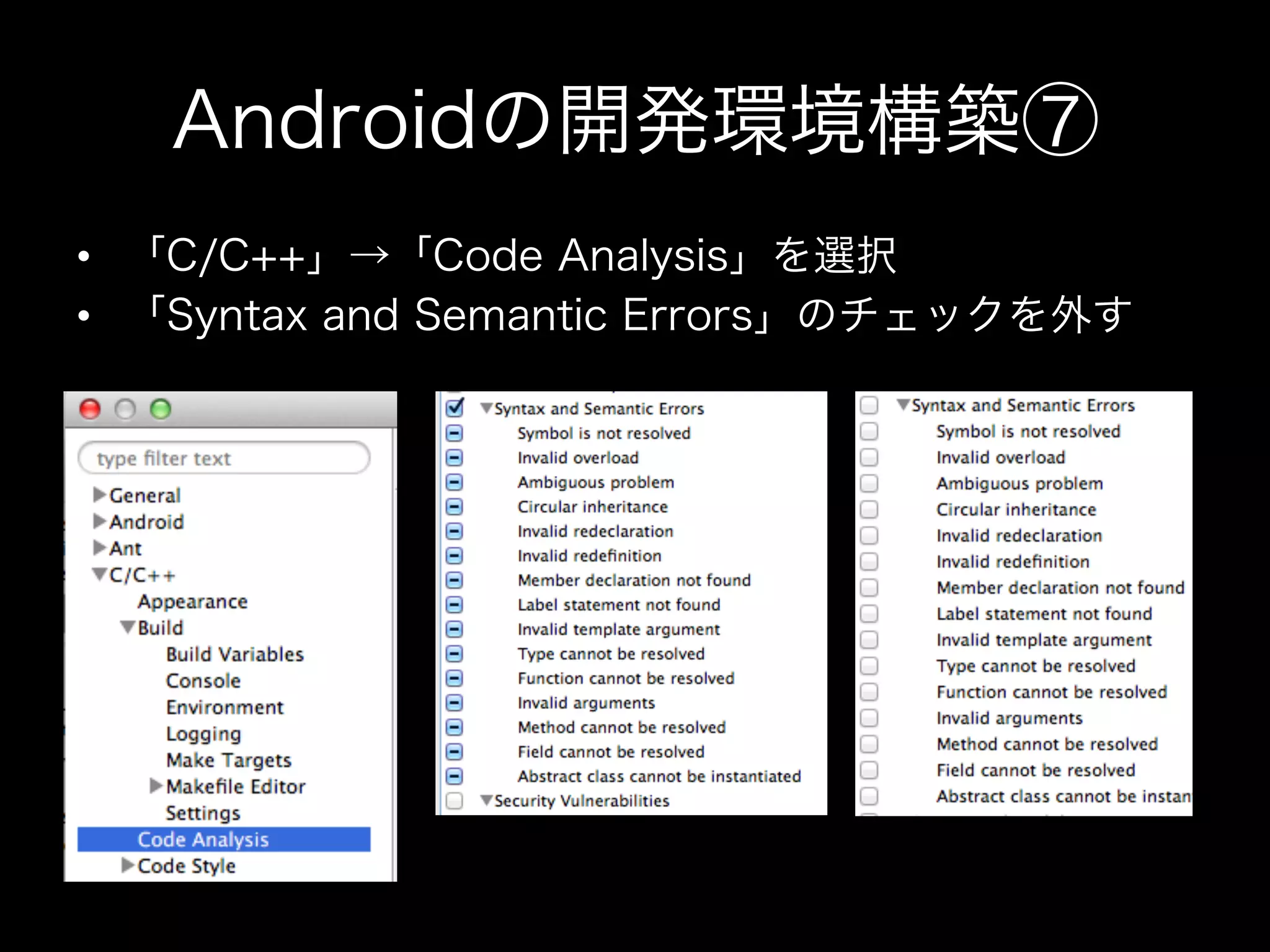Check Circular inheritance in unchecked list
Viewport: 1270px width, 952px height.
pos(869,509)
